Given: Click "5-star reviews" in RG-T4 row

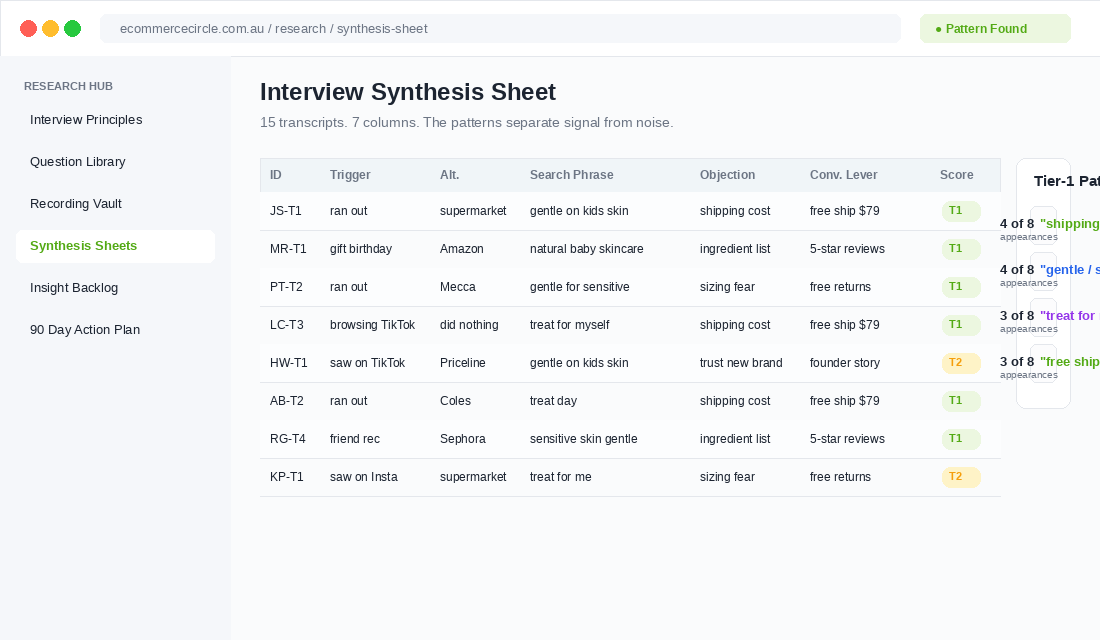Looking at the screenshot, I should pos(847,439).
